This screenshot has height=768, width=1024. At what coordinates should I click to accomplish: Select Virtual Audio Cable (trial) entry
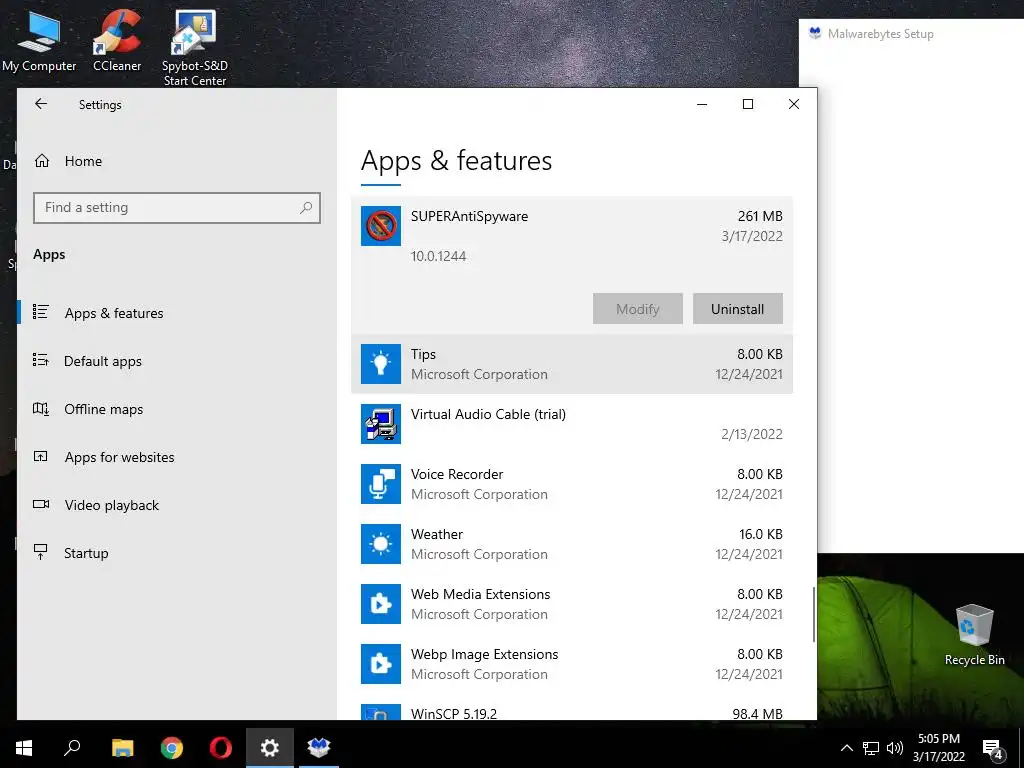(572, 424)
